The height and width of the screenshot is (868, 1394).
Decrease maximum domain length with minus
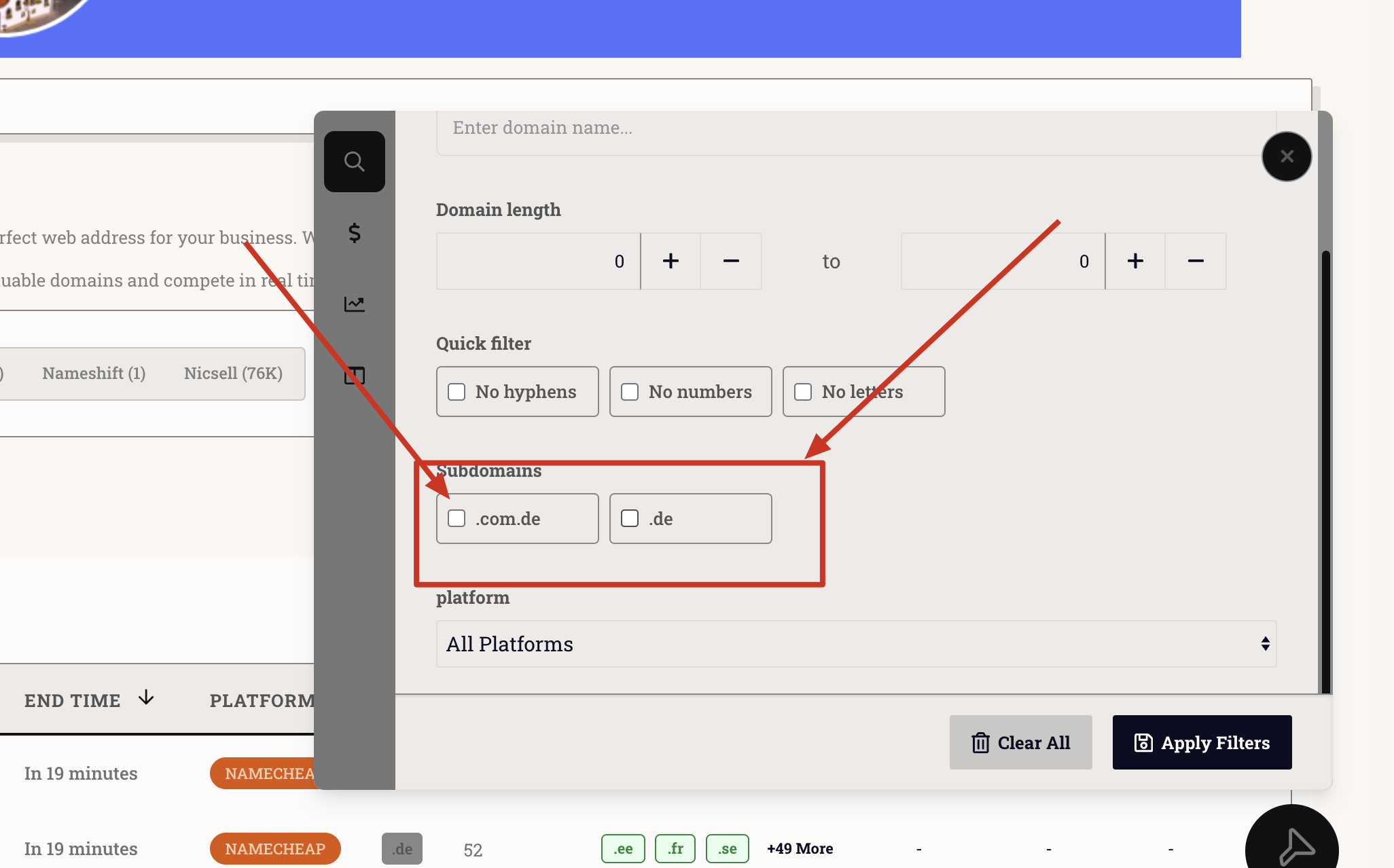[x=1196, y=261]
